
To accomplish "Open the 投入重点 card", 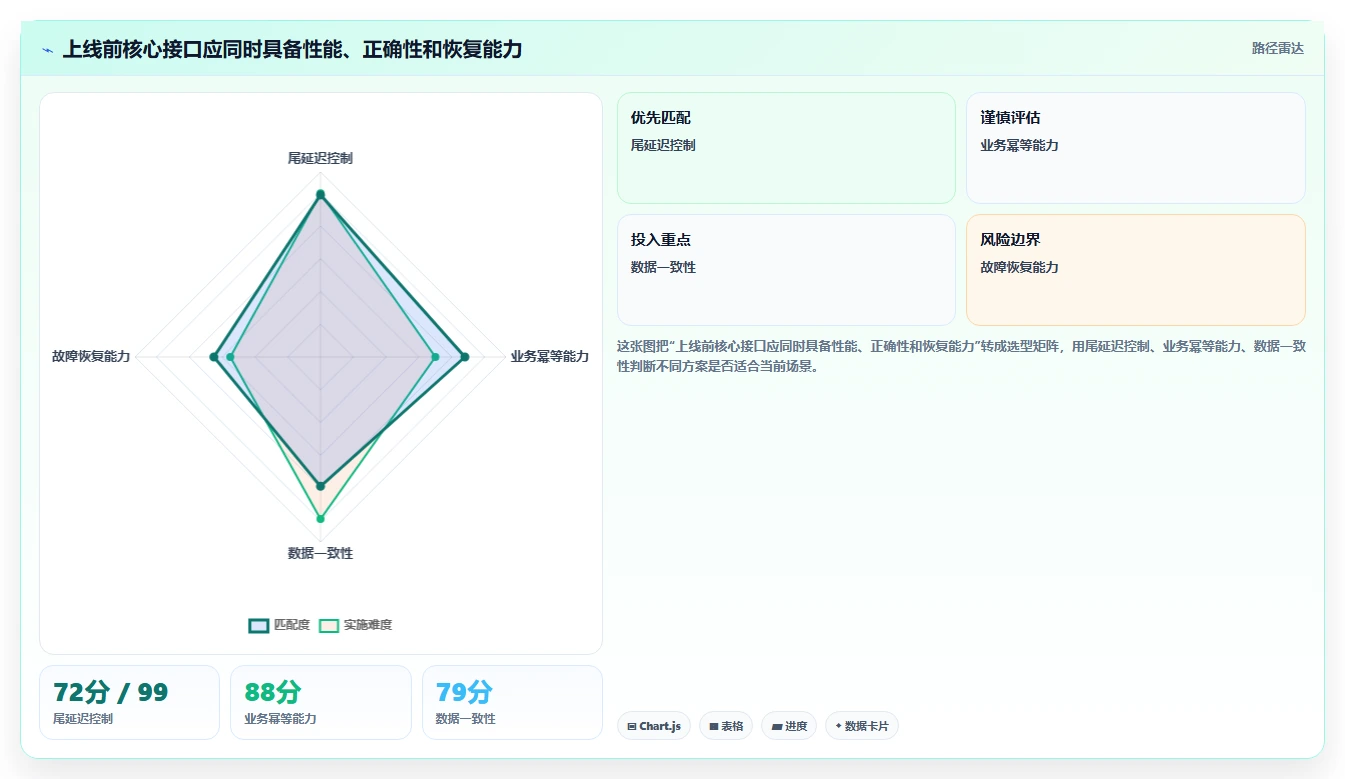I will [x=786, y=270].
